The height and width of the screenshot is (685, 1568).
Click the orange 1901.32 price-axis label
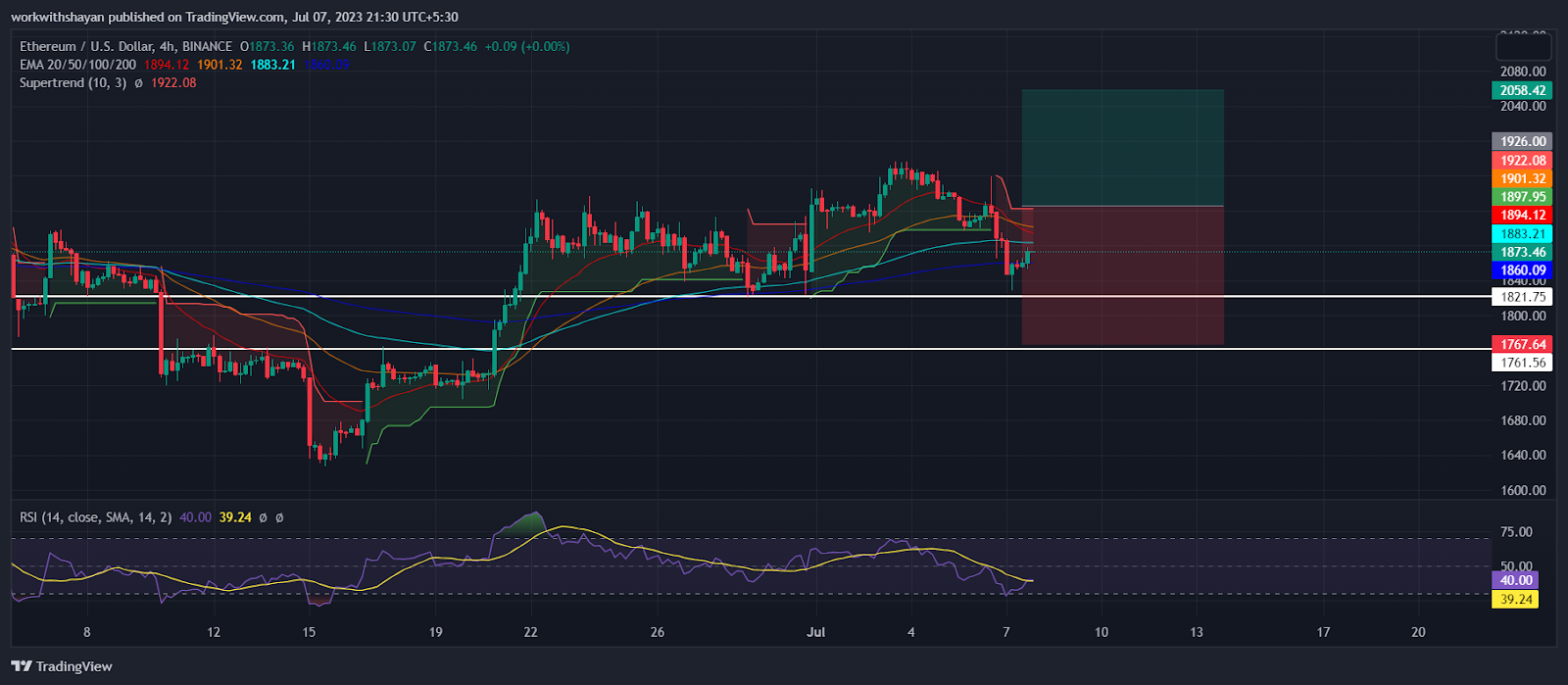(1523, 179)
